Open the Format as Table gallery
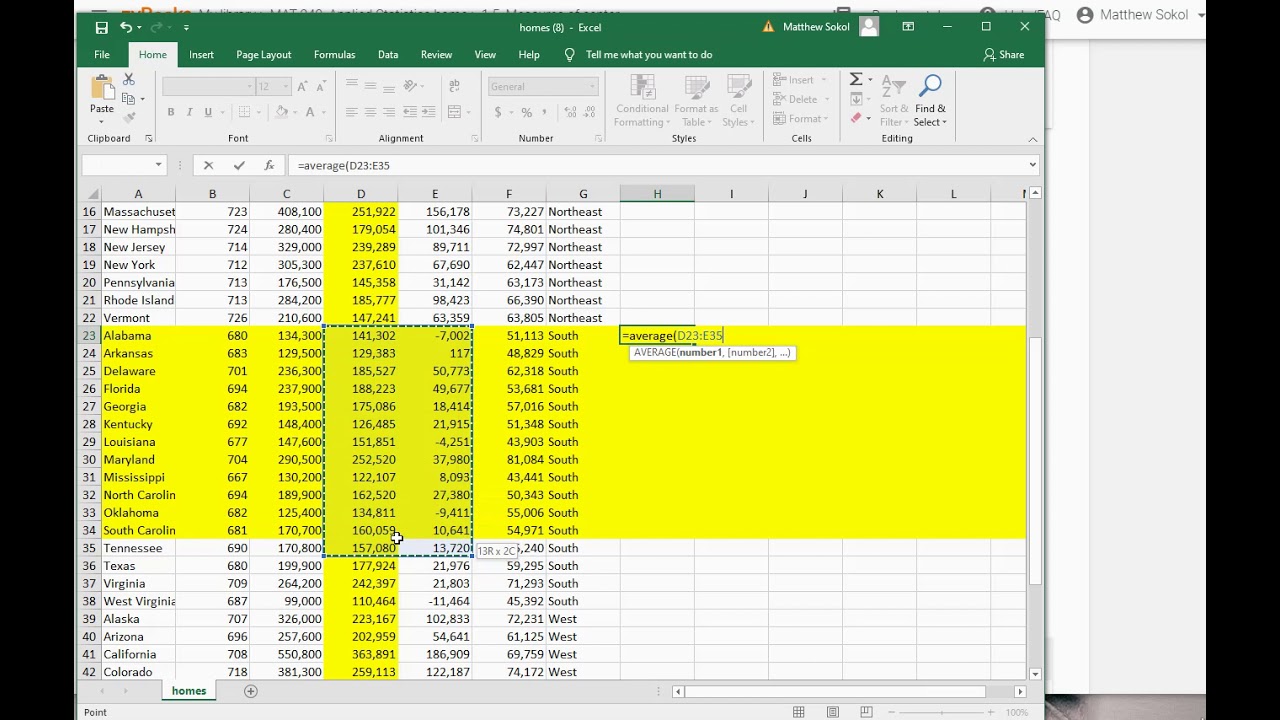The image size is (1280, 720). (696, 101)
